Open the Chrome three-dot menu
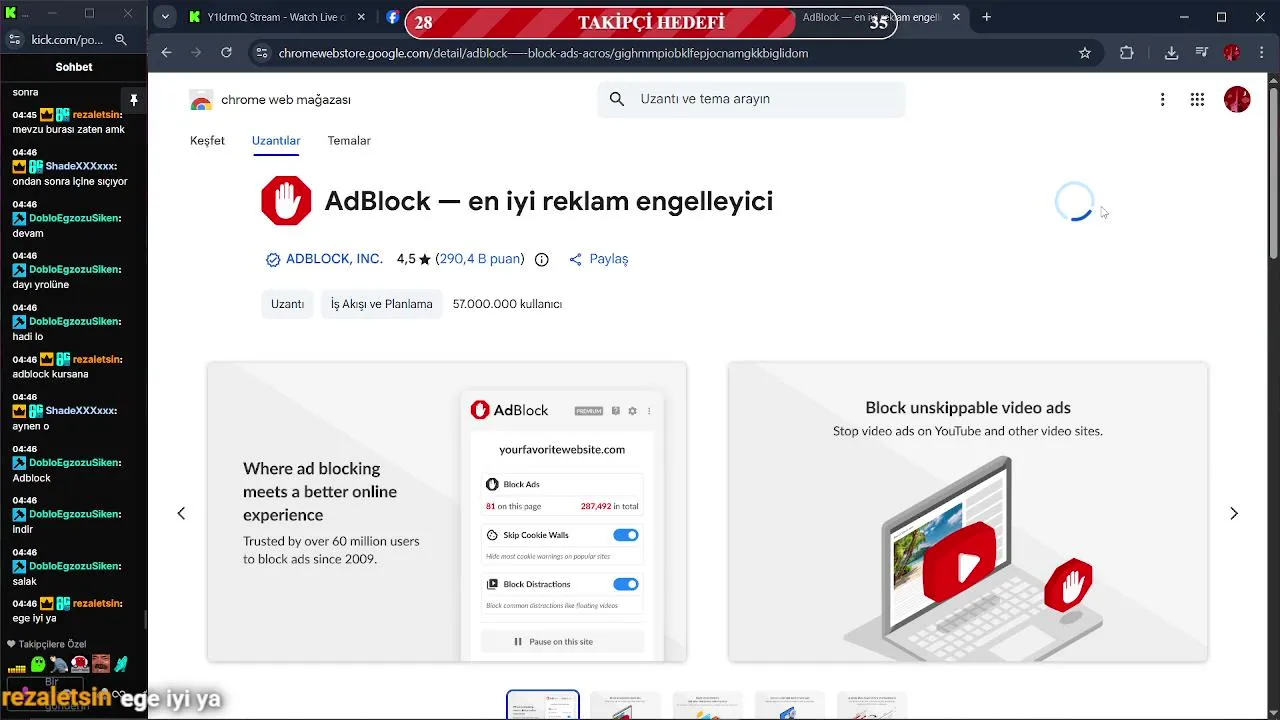The width and height of the screenshot is (1280, 720). pyautogui.click(x=1261, y=53)
